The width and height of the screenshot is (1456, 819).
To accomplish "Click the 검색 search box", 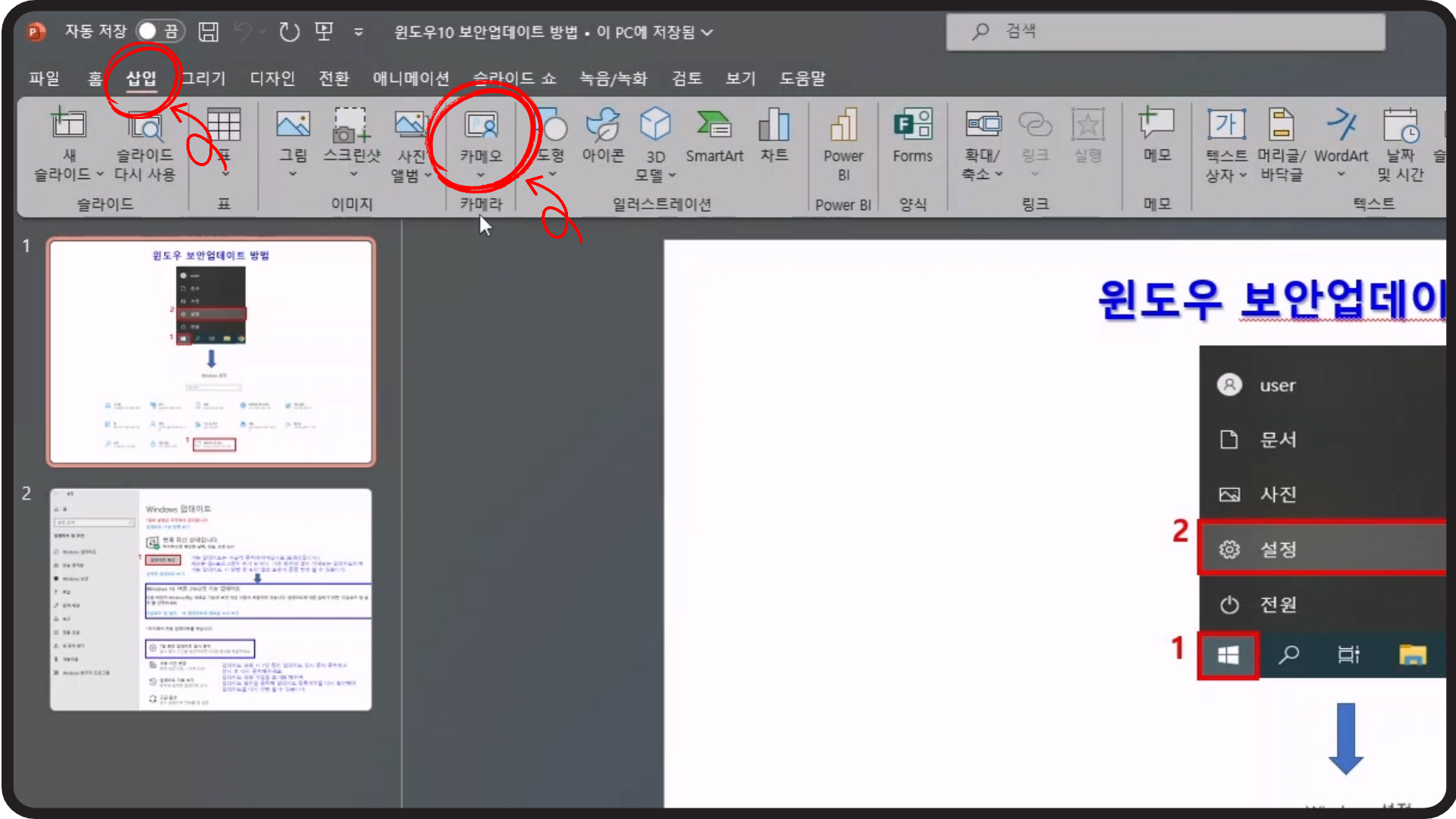I will pyautogui.click(x=1165, y=31).
